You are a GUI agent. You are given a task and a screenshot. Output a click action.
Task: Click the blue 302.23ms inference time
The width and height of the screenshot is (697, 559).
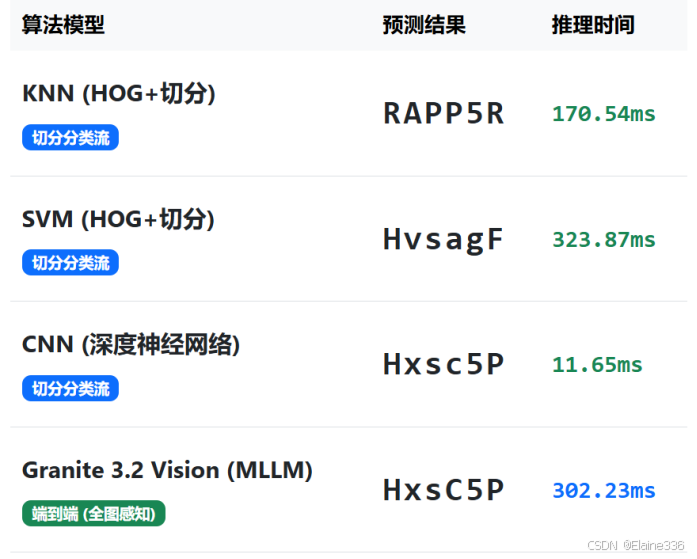(x=604, y=491)
